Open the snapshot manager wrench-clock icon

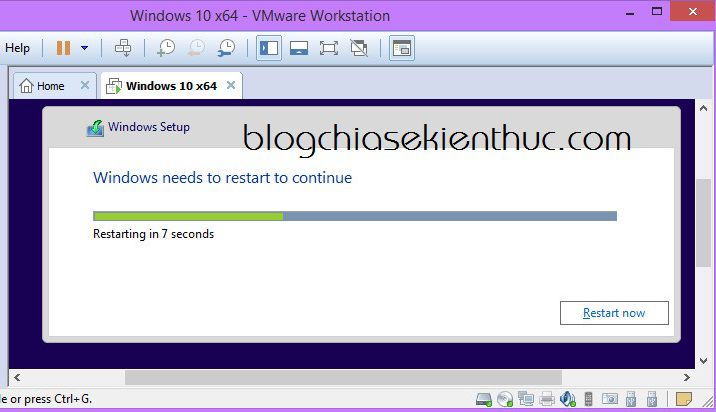tap(226, 48)
